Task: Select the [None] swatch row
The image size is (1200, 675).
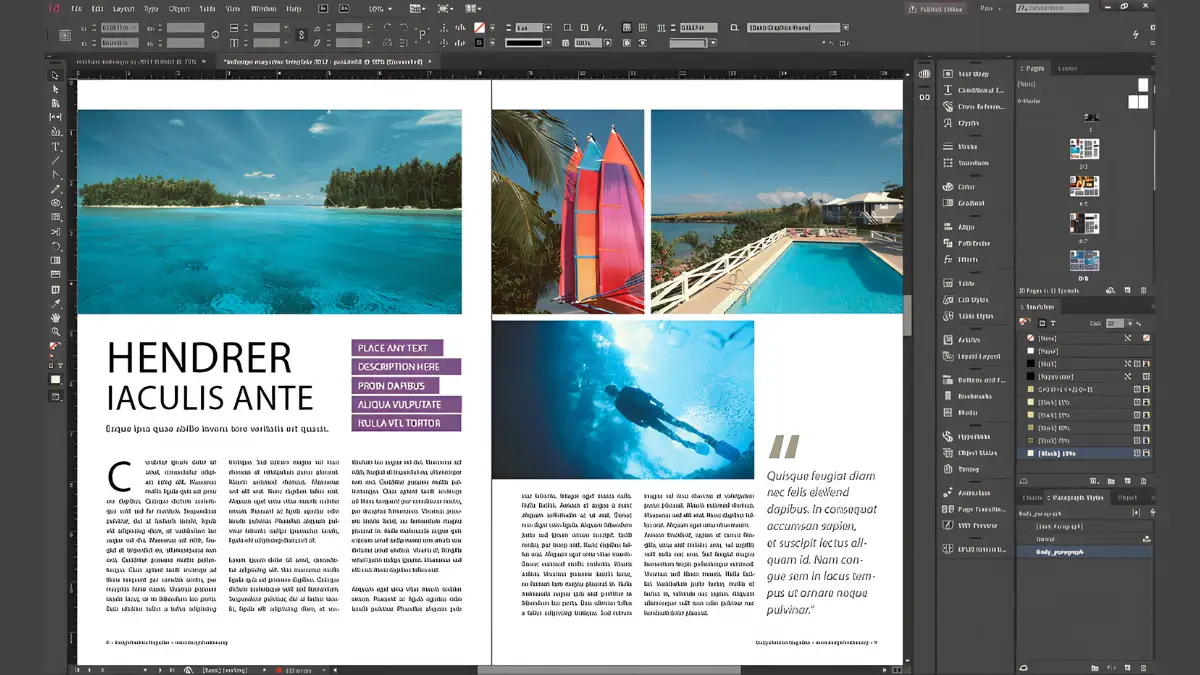Action: [1086, 338]
